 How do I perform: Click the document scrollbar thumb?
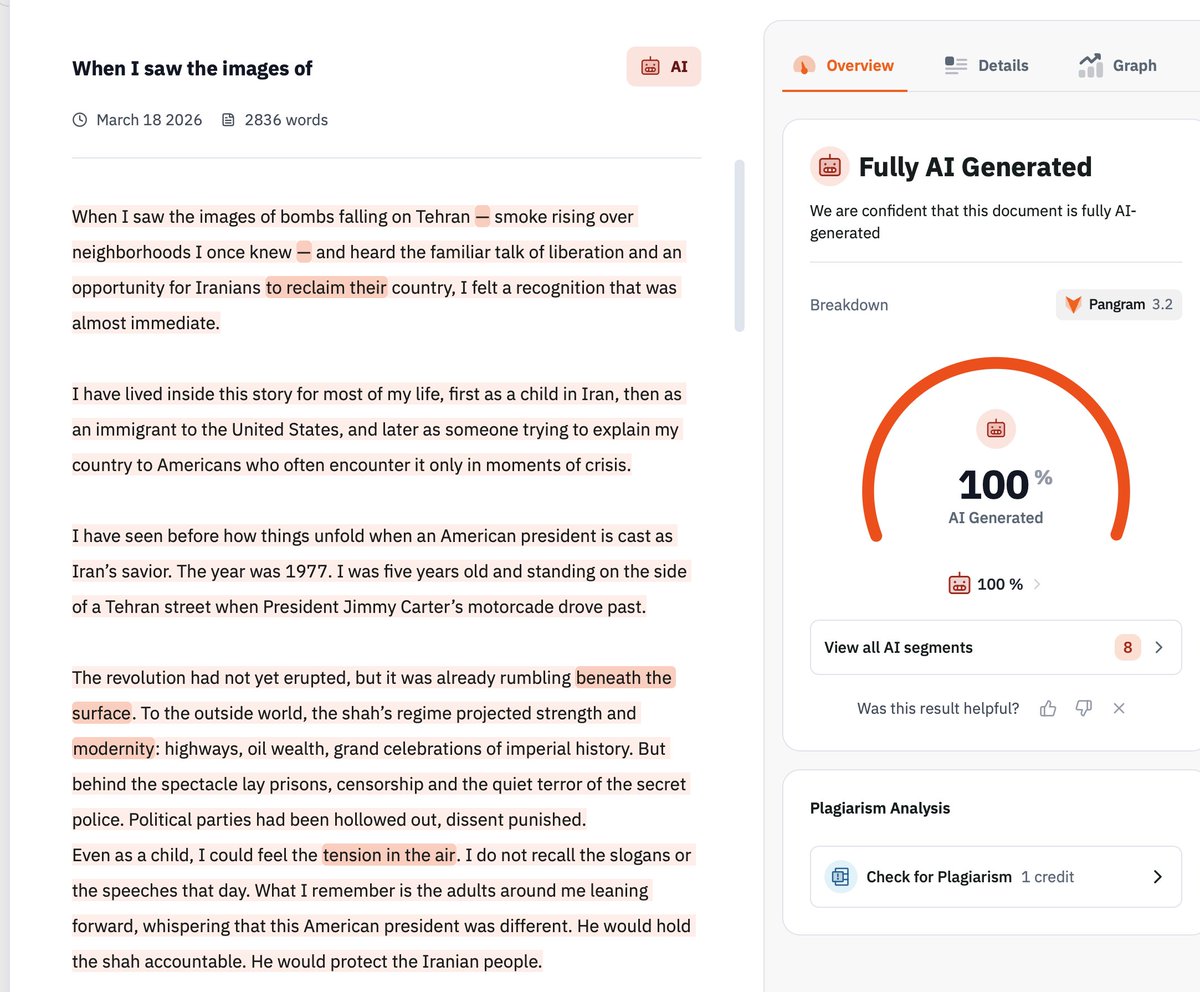pyautogui.click(x=739, y=245)
